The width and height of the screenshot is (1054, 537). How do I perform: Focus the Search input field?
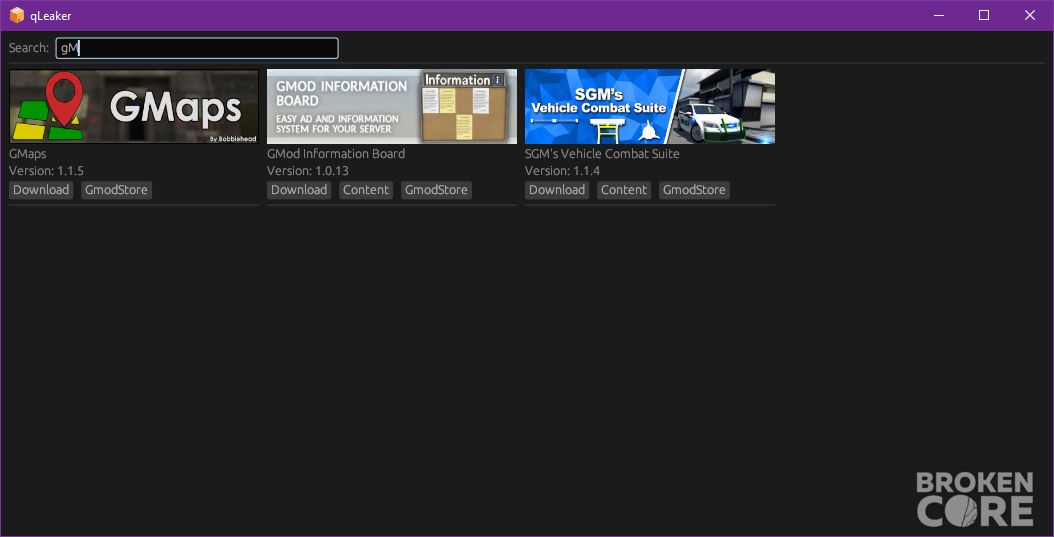click(x=197, y=48)
